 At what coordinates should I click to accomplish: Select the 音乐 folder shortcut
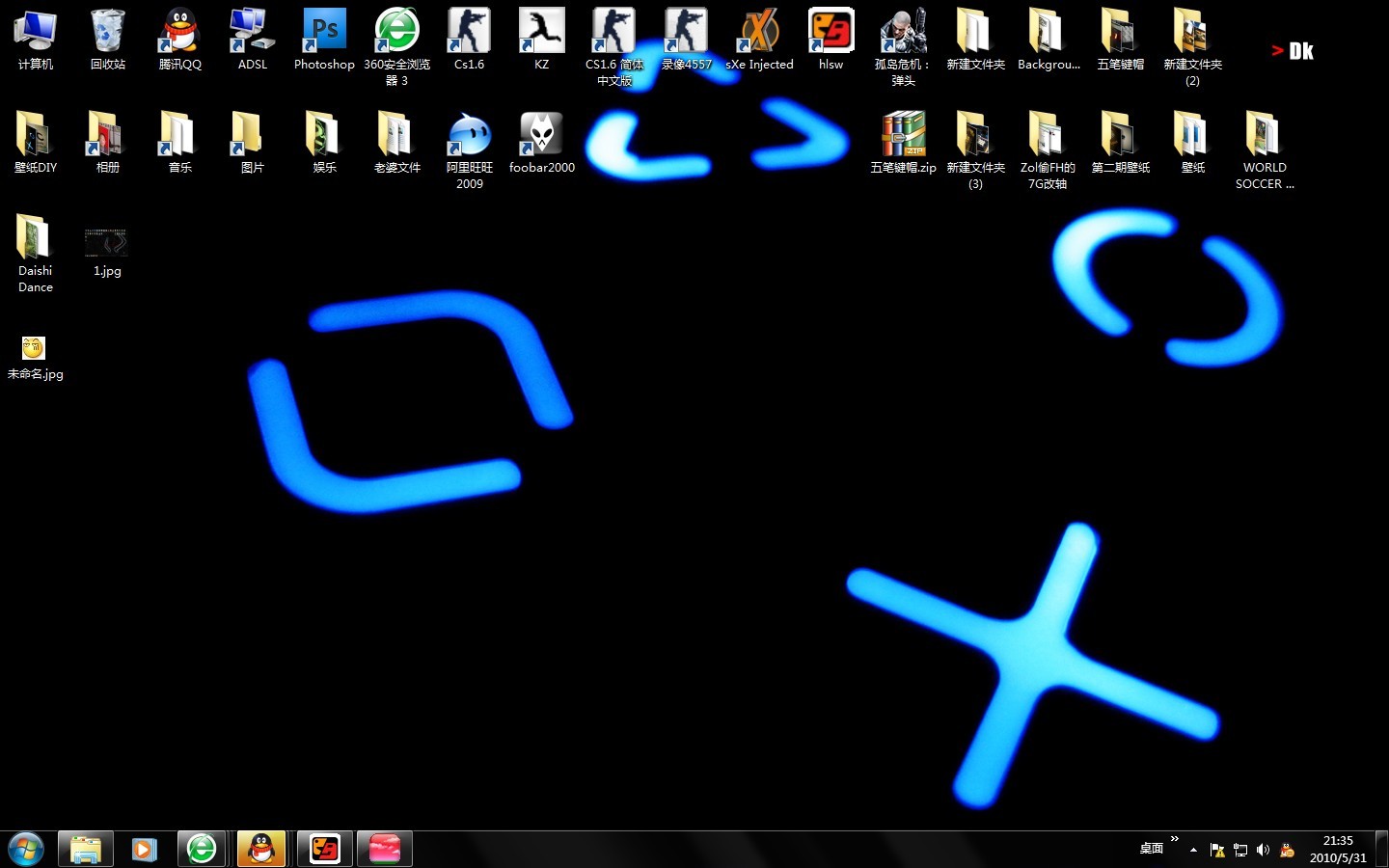click(x=180, y=143)
